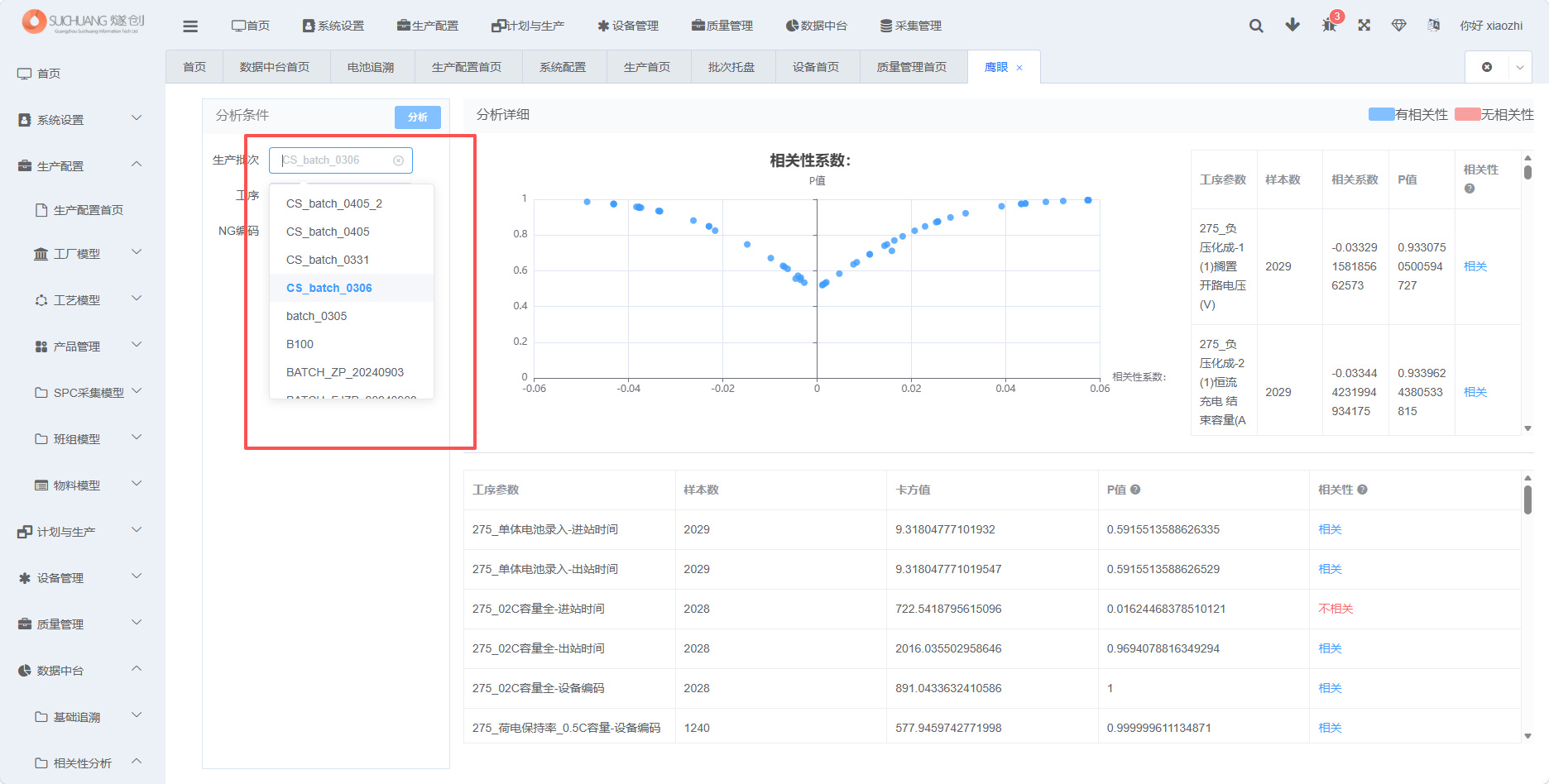
Task: Click the help icon next to P值 column header
Action: coord(1135,490)
